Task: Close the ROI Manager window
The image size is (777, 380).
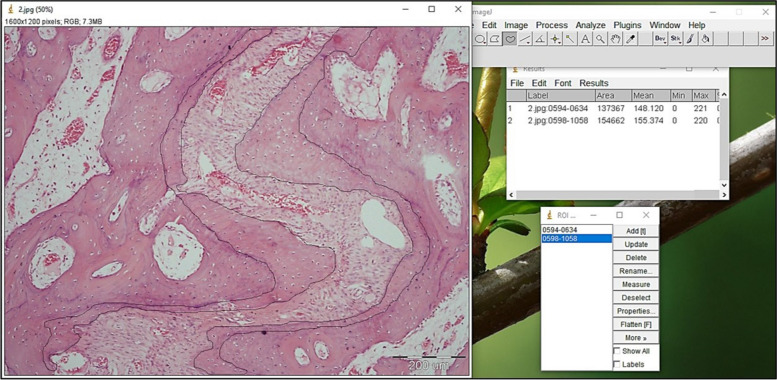Action: pos(646,215)
